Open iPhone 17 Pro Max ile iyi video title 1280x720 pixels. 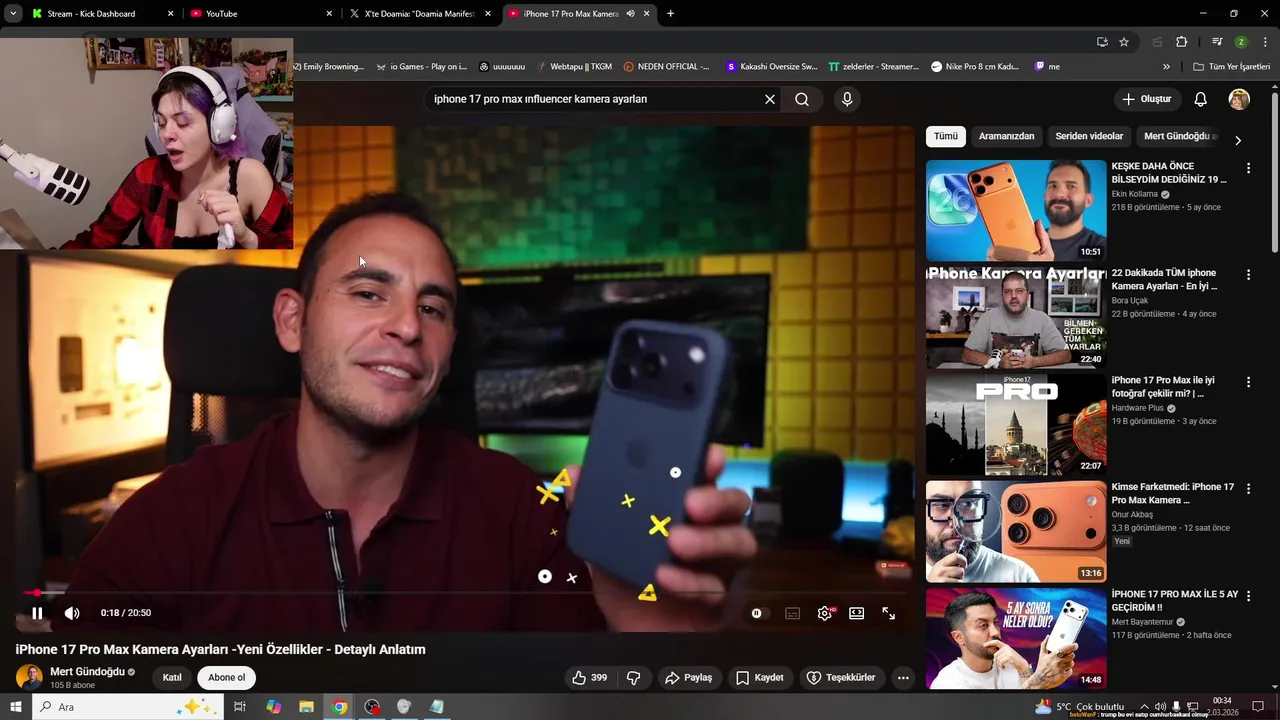click(1164, 386)
